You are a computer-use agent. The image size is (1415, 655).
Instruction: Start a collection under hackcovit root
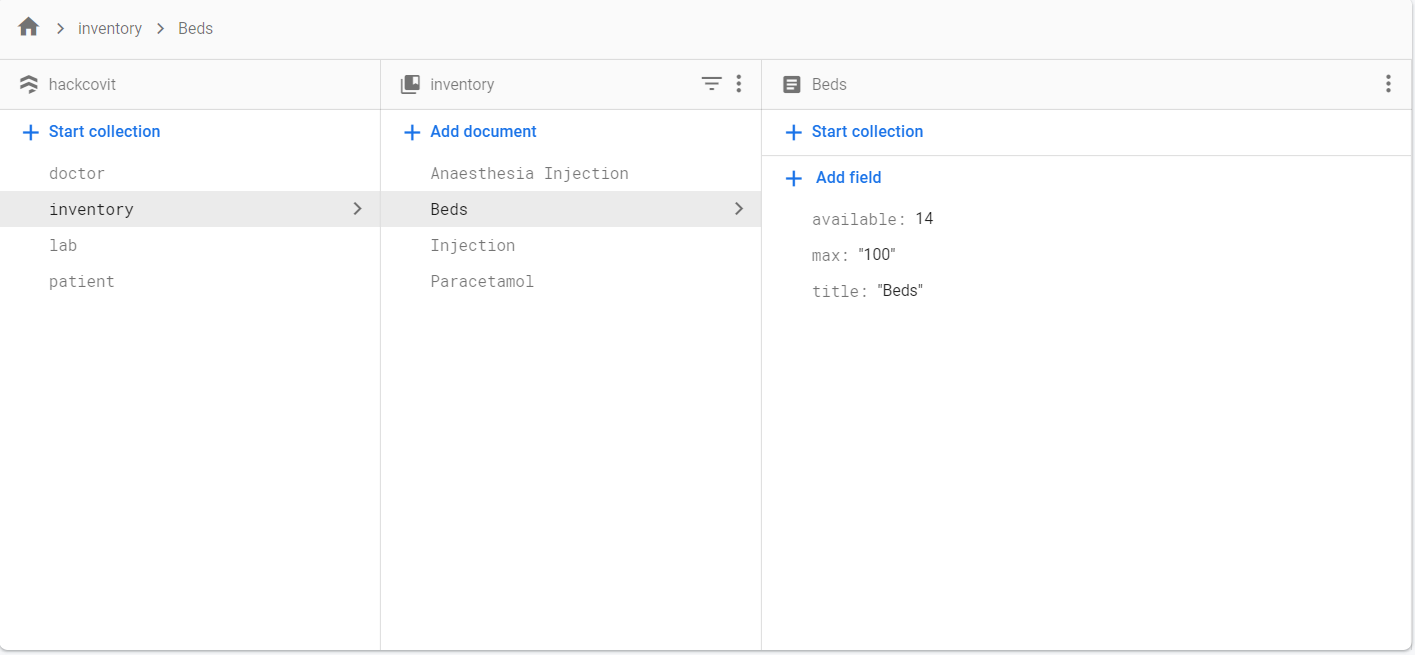coord(104,132)
